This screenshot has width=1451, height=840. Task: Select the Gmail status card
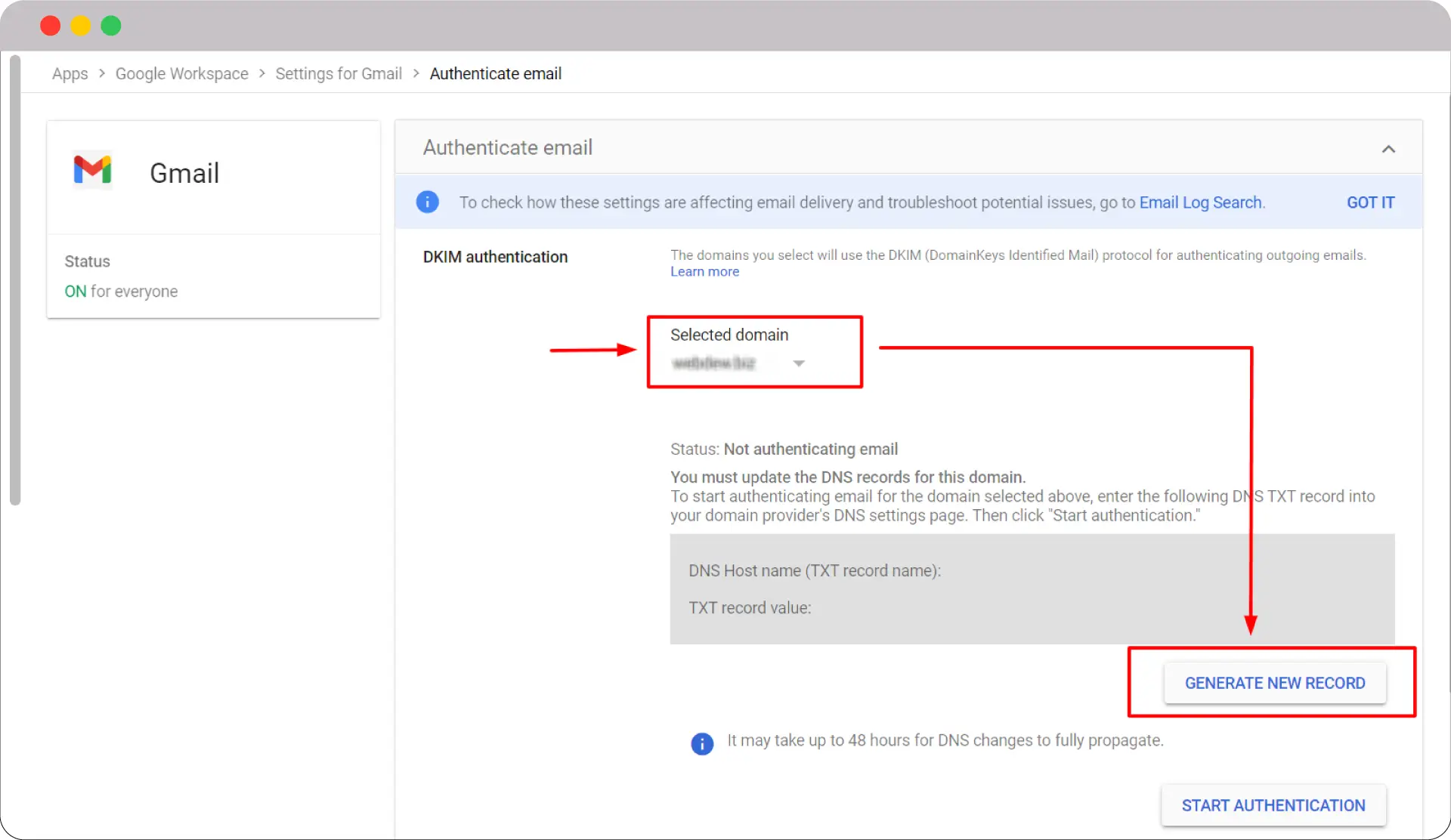(214, 219)
